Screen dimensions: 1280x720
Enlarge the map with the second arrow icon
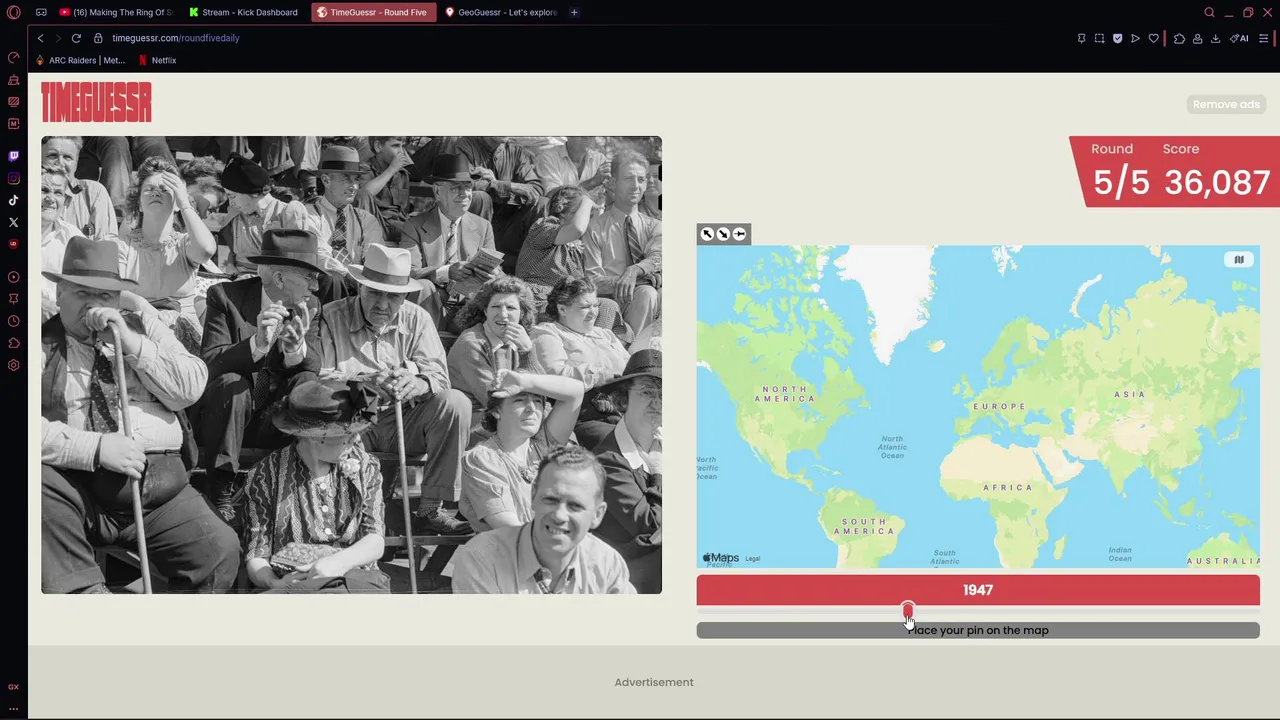pyautogui.click(x=723, y=234)
